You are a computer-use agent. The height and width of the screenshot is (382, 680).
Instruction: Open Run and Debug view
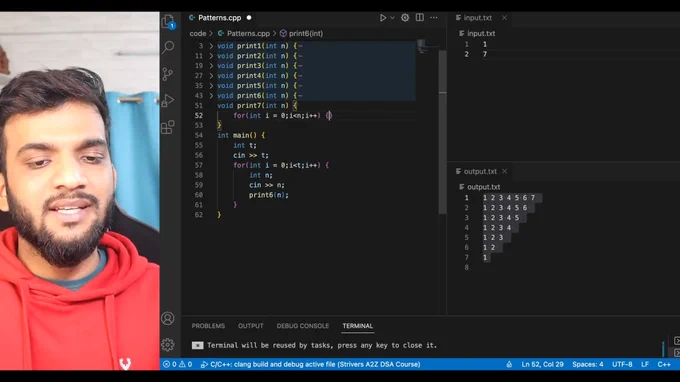[x=168, y=101]
